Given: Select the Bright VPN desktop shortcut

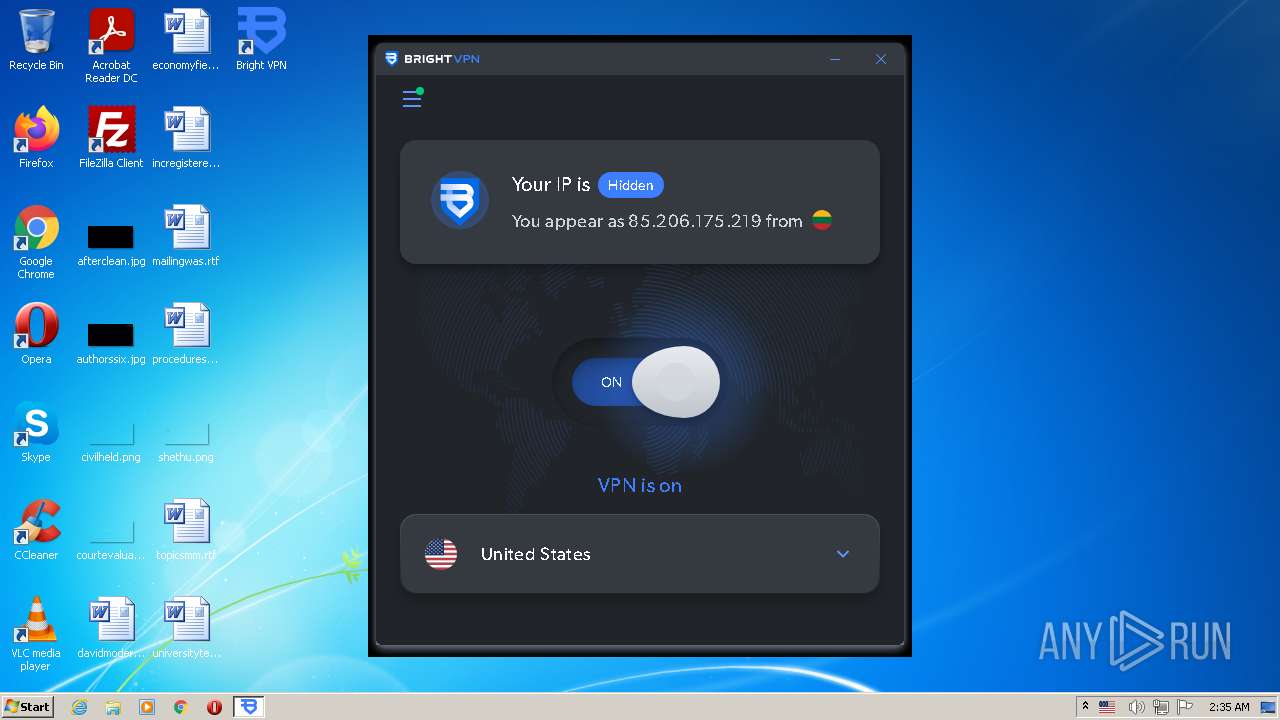Looking at the screenshot, I should pyautogui.click(x=261, y=40).
